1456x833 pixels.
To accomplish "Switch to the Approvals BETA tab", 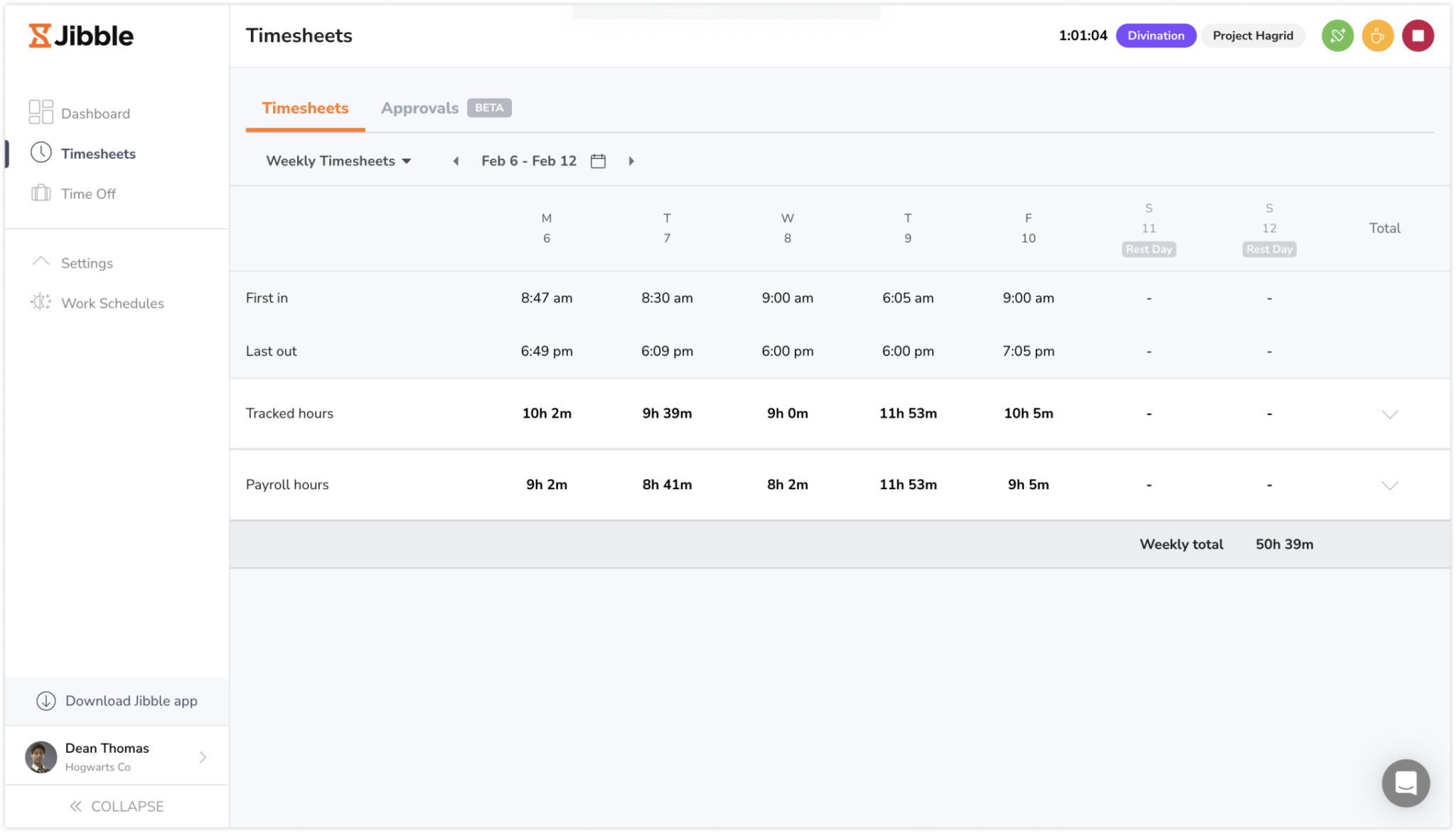I will click(x=419, y=108).
